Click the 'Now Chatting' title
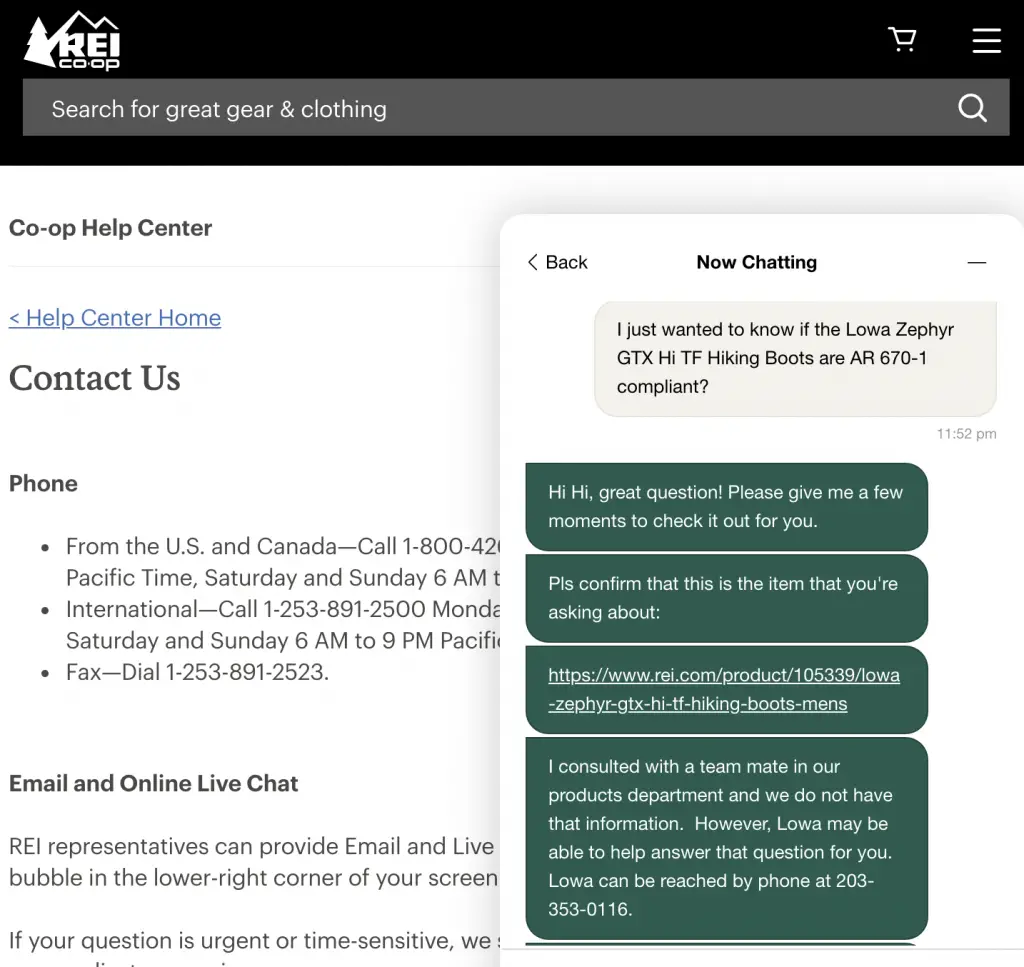The height and width of the screenshot is (967, 1024). (756, 262)
